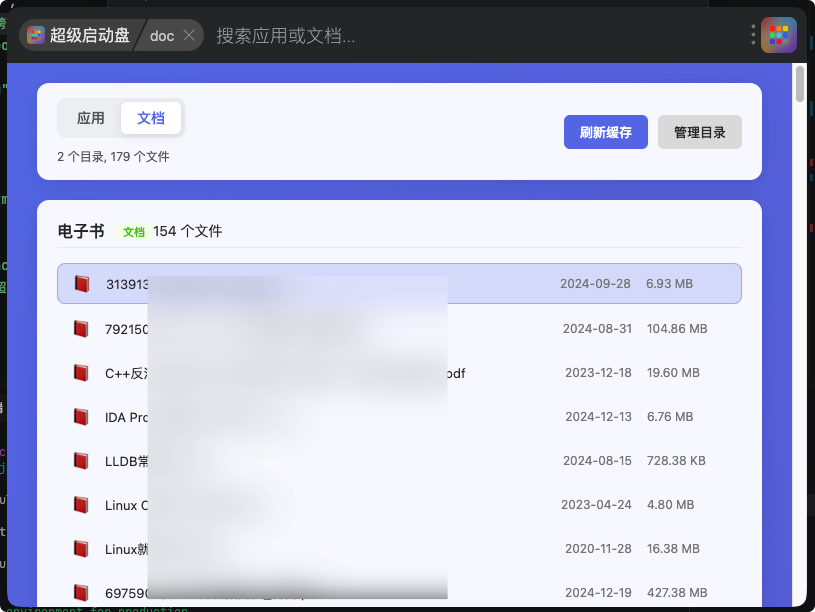Click the book icon beside IDA Pro file

[x=81, y=417]
